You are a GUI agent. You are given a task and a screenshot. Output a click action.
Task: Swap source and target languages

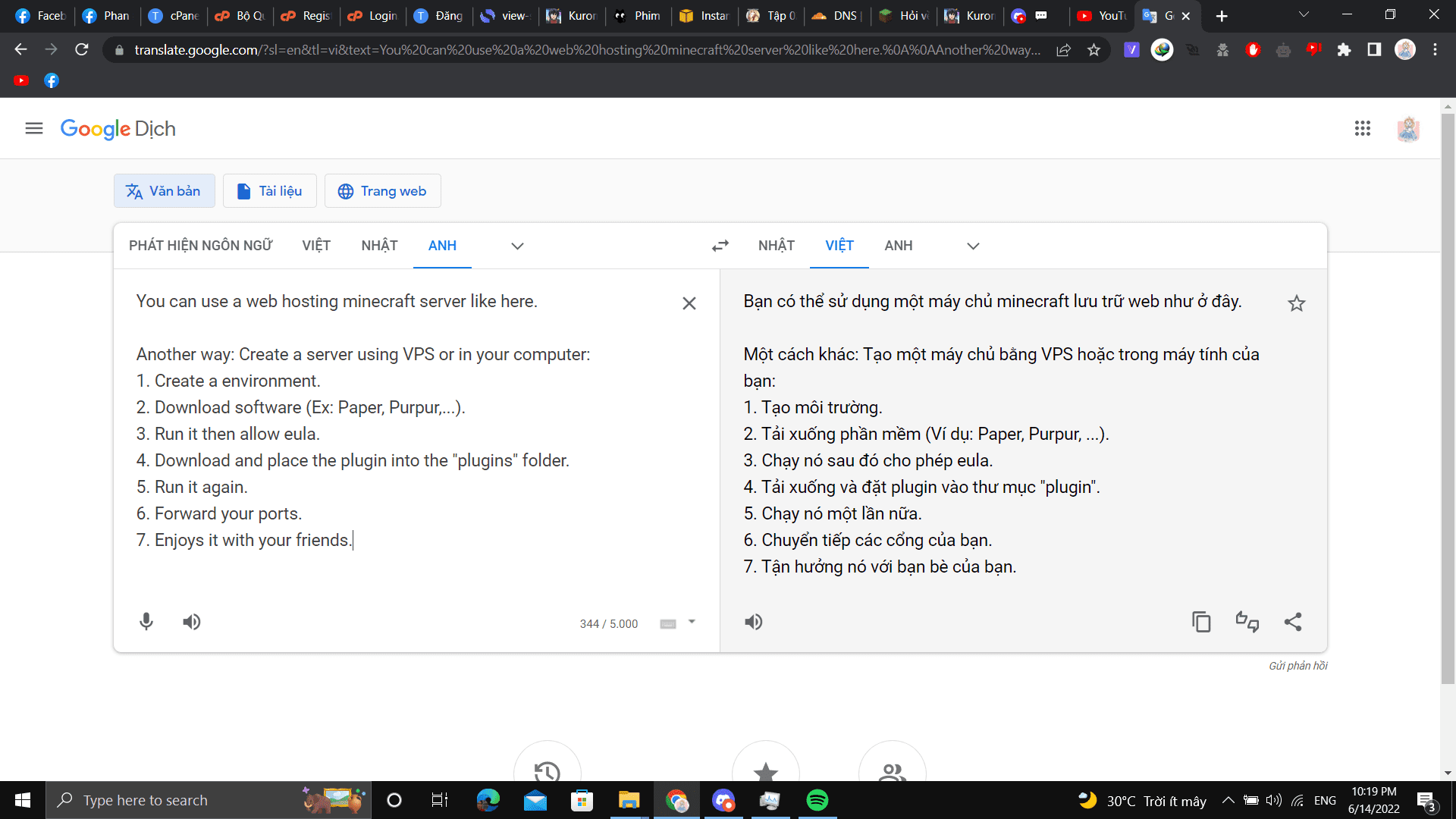tap(720, 246)
